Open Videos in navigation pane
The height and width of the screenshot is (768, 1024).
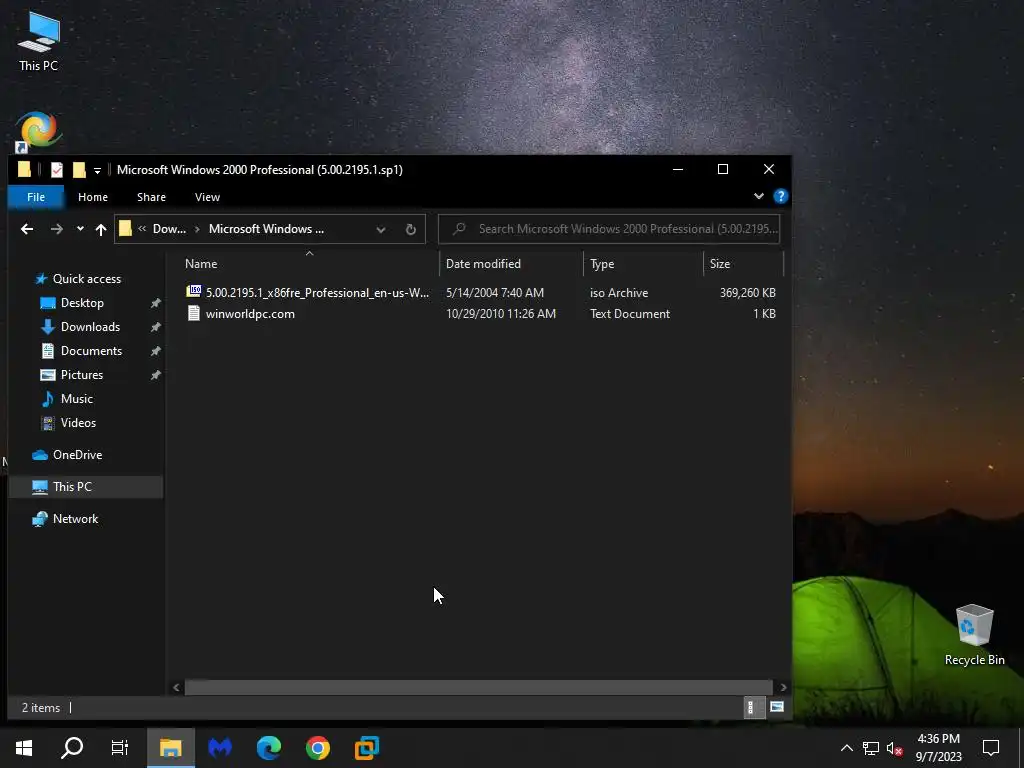tap(78, 423)
